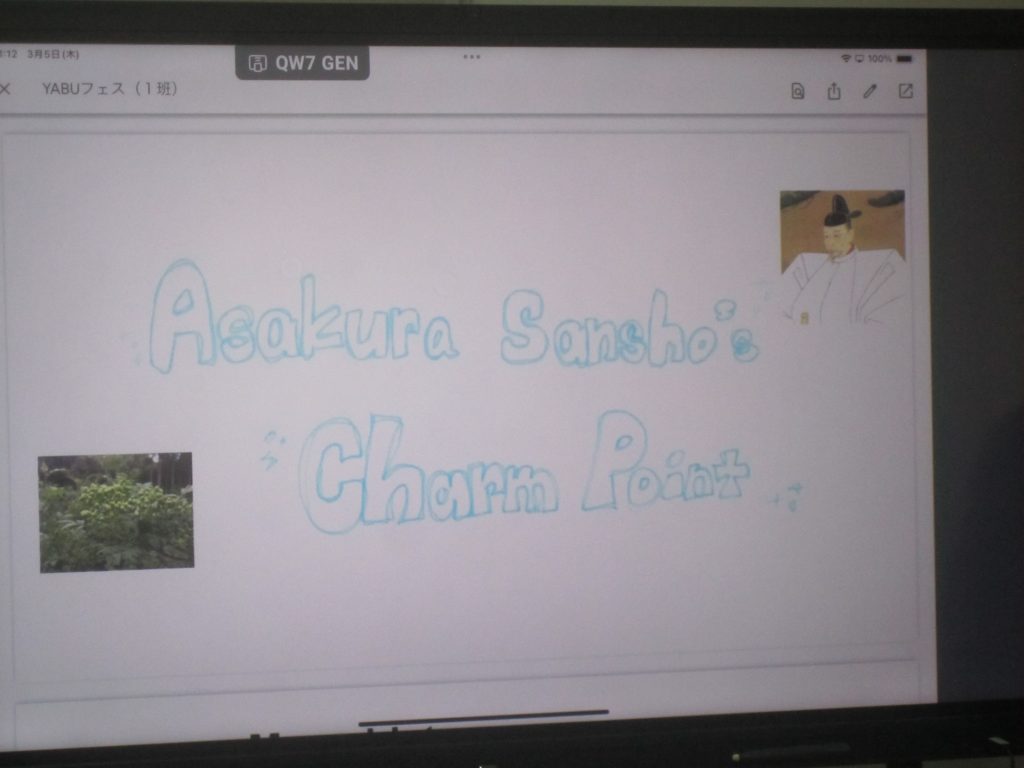Tap the Wi-Fi status icon
Screen dimensions: 1024x768
click(x=845, y=59)
